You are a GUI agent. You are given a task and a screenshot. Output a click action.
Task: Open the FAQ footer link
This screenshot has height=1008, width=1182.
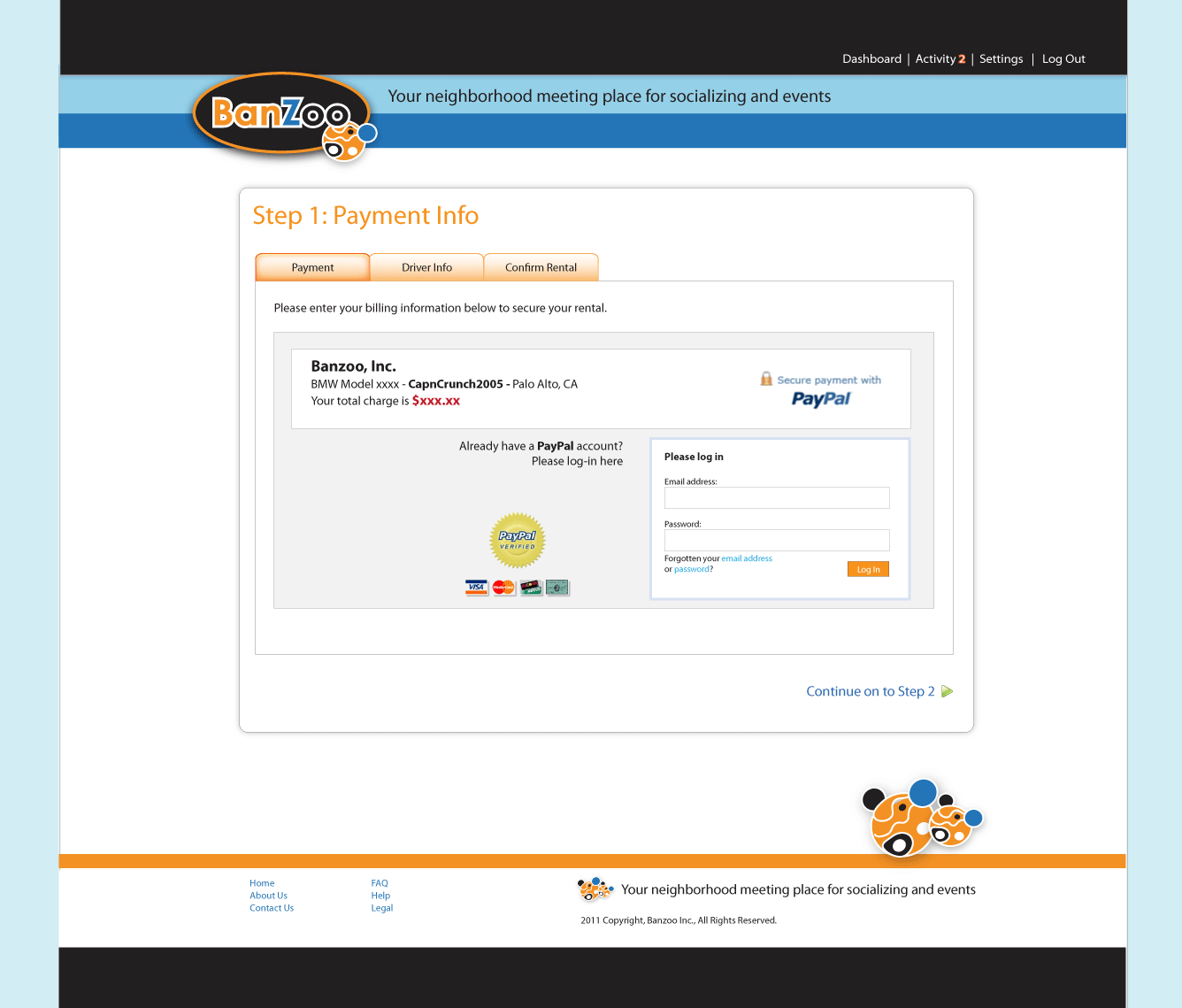(380, 883)
